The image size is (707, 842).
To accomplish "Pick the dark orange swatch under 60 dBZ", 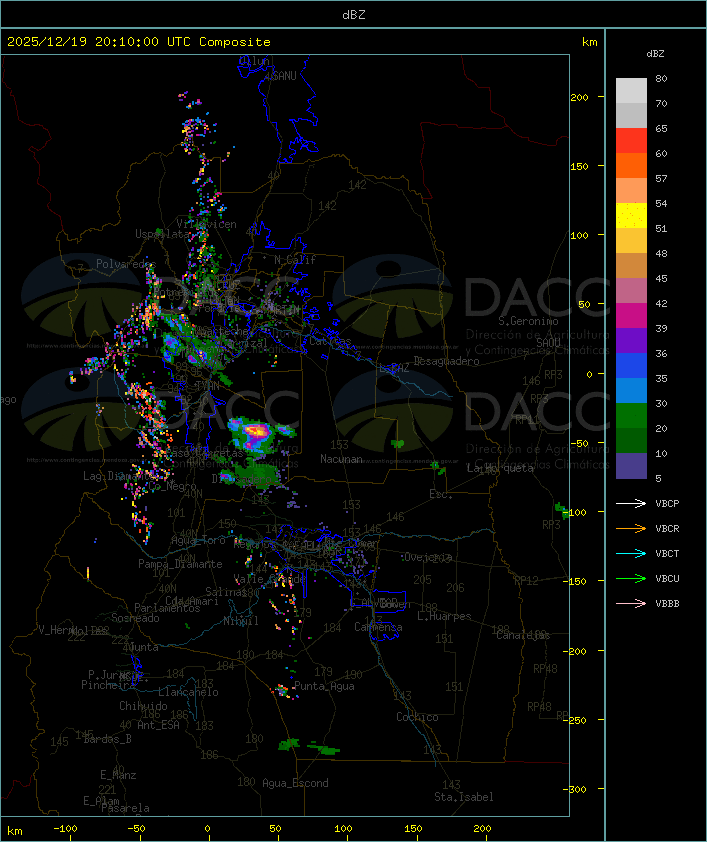I will coord(631,165).
